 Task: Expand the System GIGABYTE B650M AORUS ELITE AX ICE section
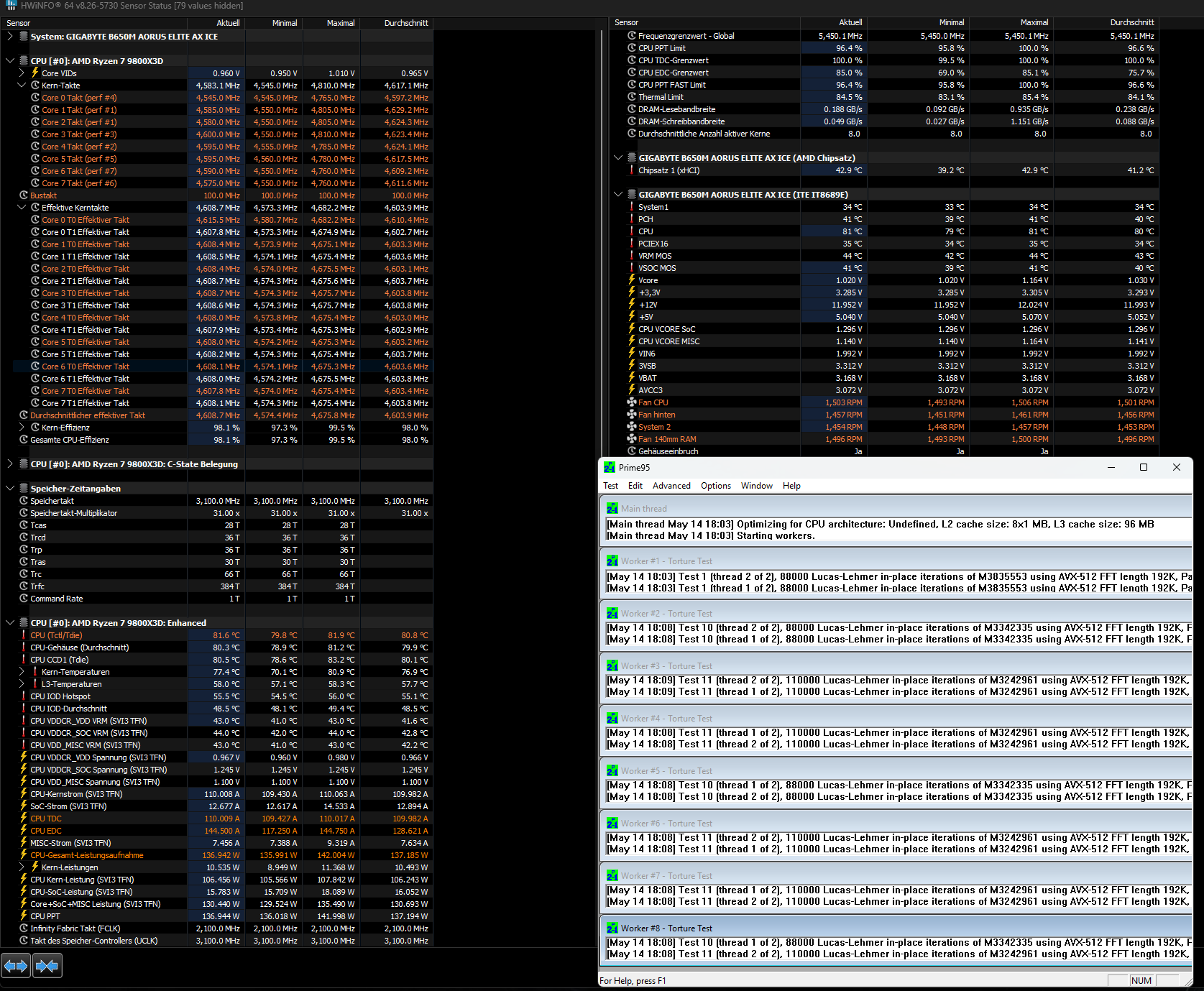pos(10,36)
